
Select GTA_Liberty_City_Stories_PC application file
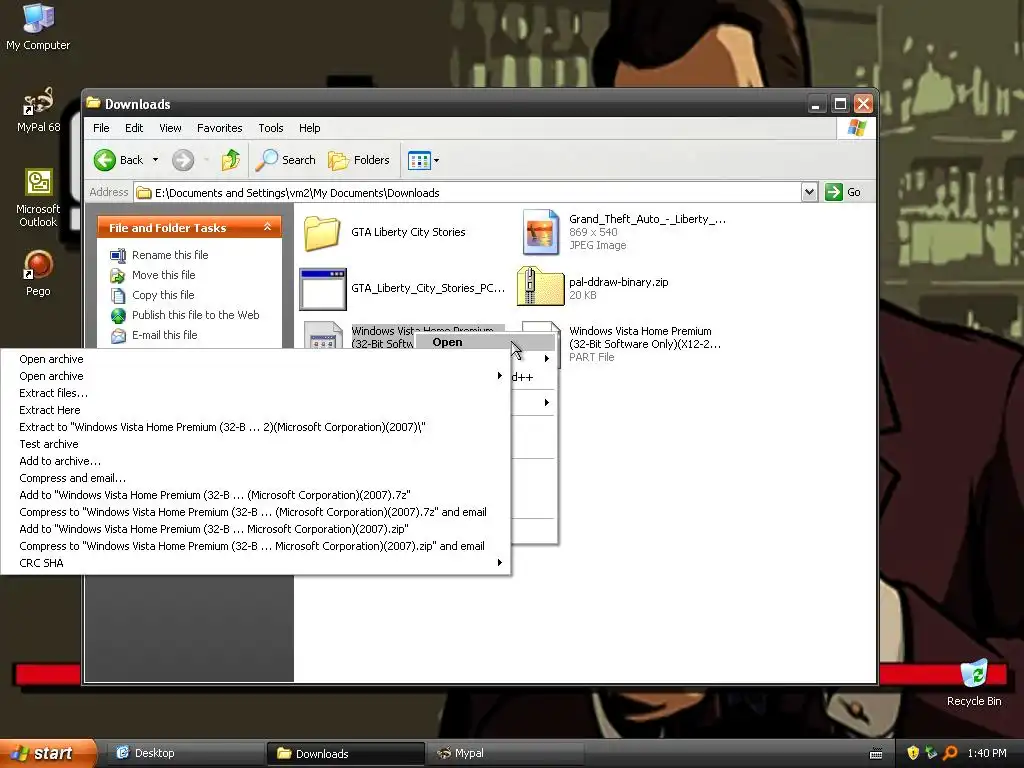click(x=402, y=288)
